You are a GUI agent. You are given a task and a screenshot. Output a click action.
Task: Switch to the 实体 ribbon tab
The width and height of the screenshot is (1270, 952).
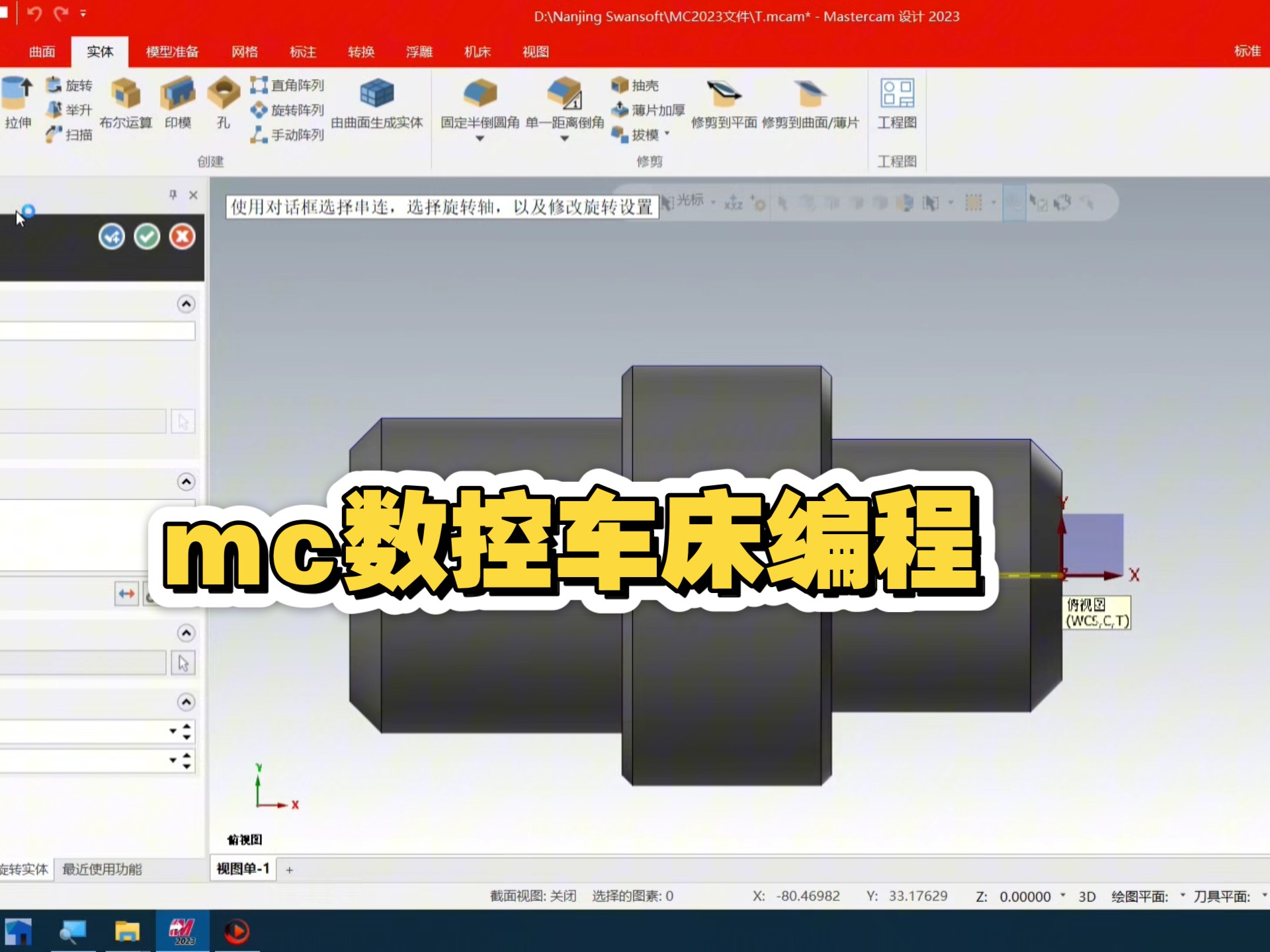click(100, 52)
